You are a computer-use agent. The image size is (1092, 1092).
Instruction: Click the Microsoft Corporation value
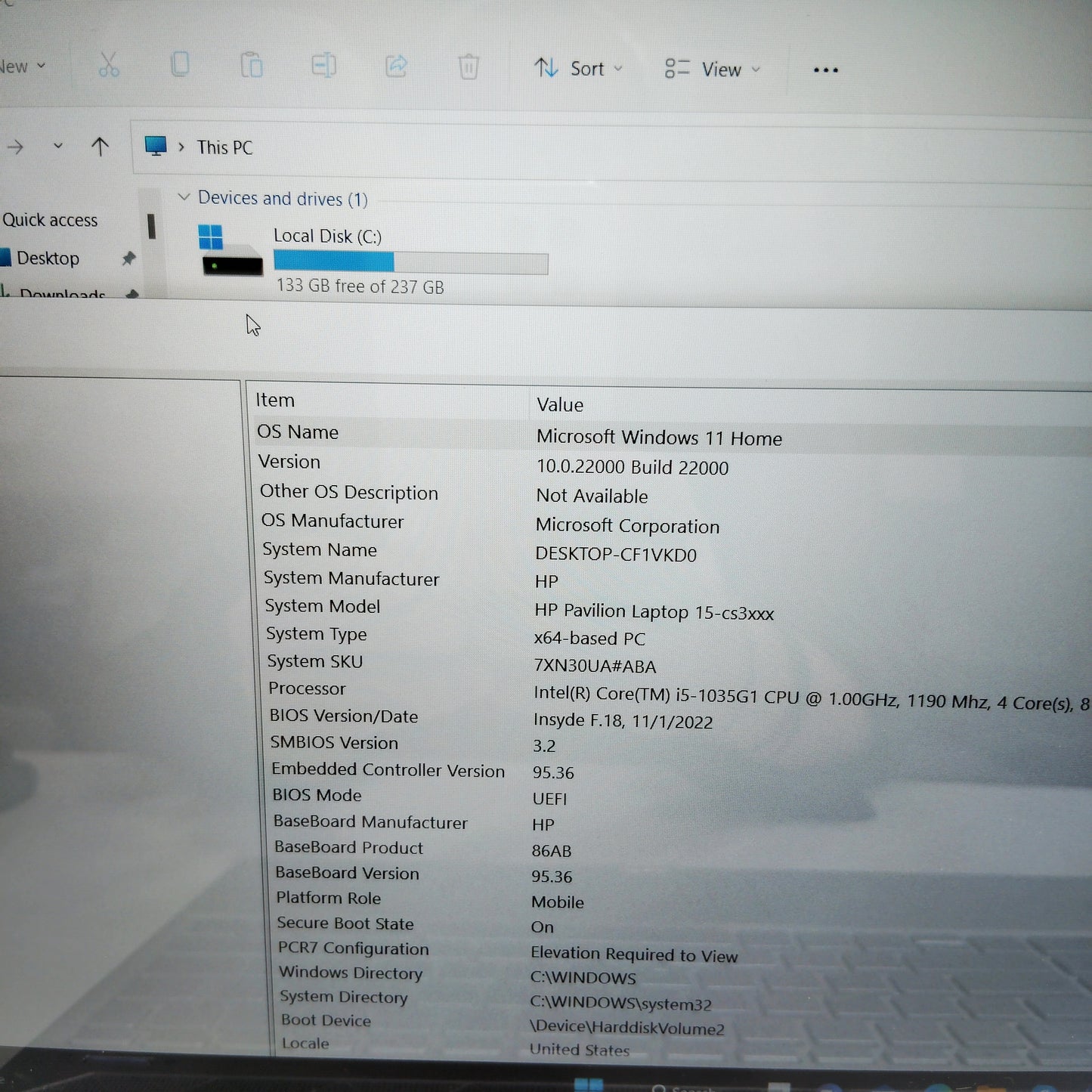(627, 525)
